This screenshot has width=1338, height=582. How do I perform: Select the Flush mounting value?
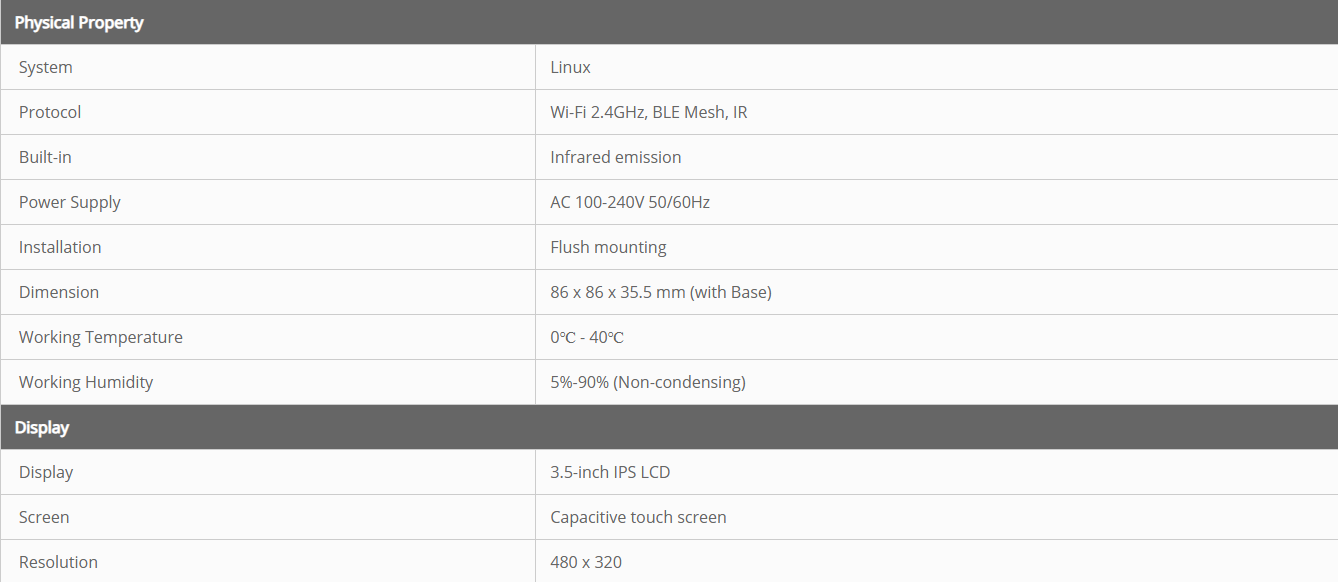pos(608,247)
